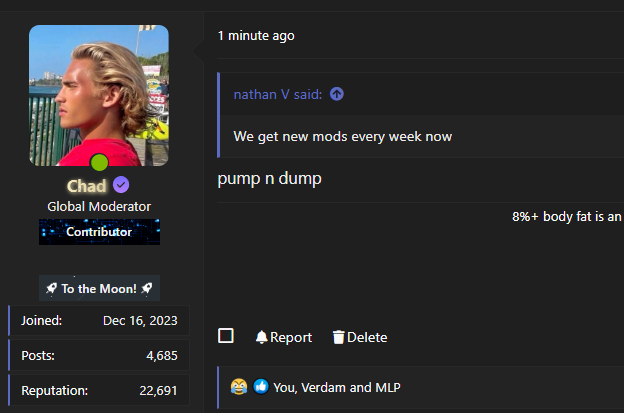Open Chad's profile via username
This screenshot has width=624, height=413.
pos(87,186)
